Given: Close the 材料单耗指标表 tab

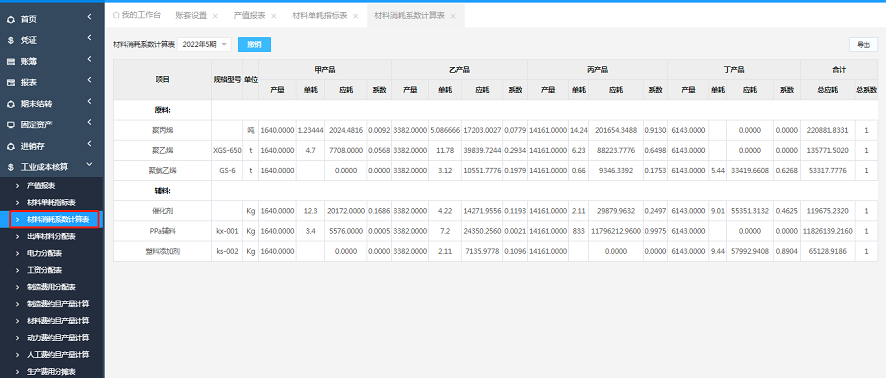Looking at the screenshot, I should (x=355, y=16).
